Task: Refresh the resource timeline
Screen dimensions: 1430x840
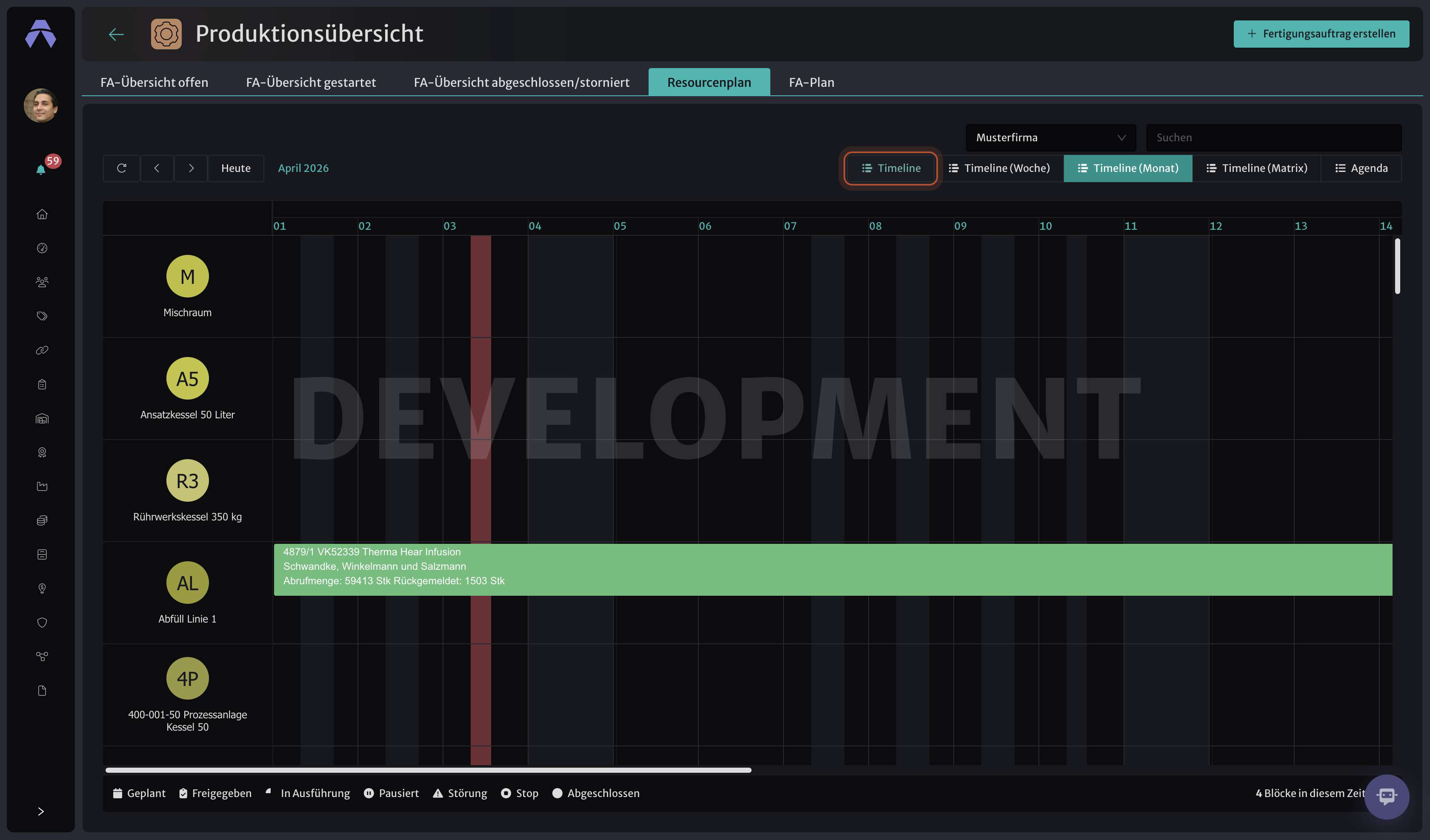Action: click(121, 168)
